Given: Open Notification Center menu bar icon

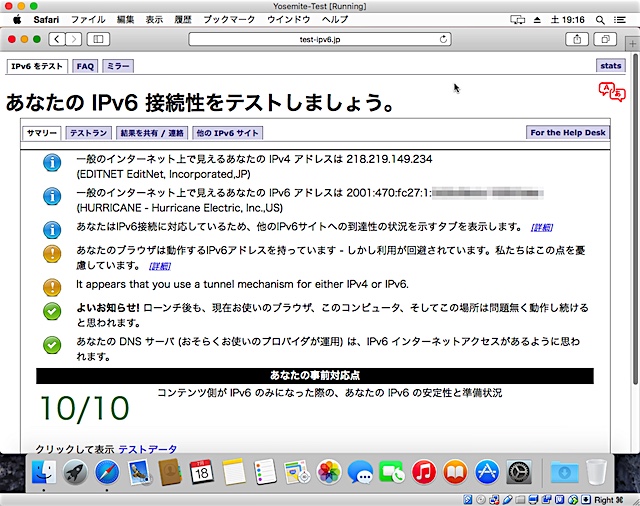Looking at the screenshot, I should pos(620,20).
